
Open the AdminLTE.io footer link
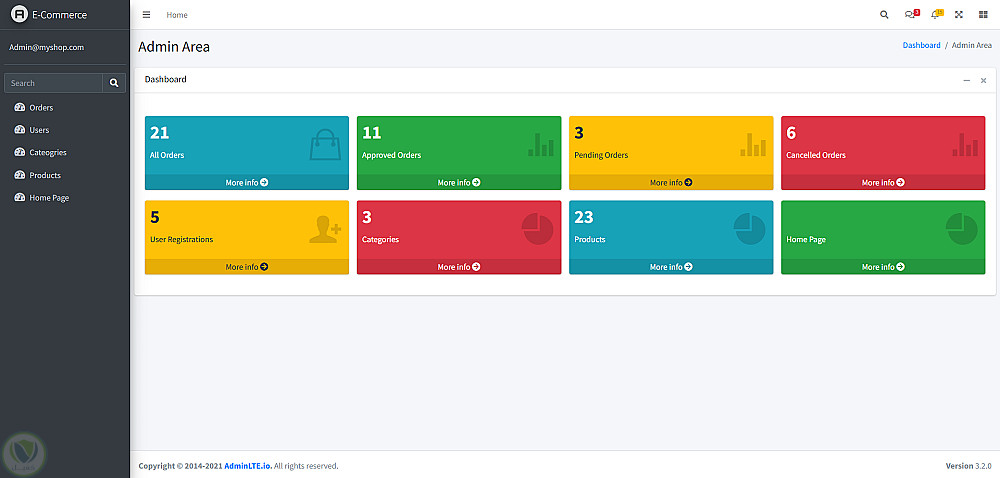click(x=248, y=466)
